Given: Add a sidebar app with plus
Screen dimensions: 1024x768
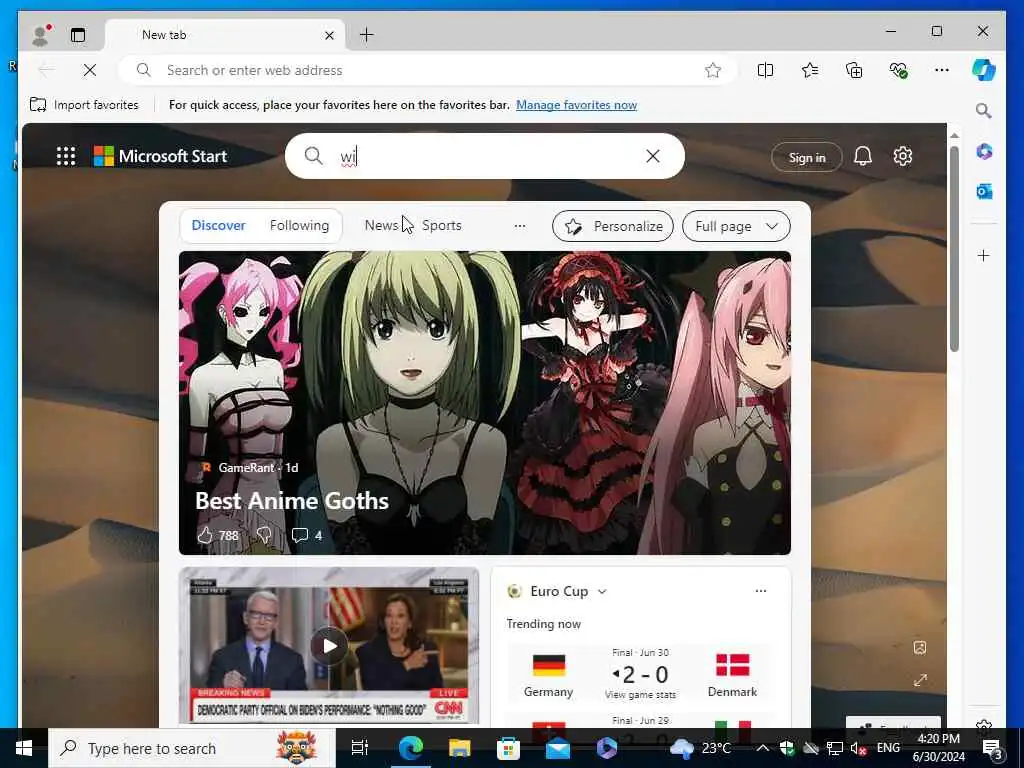Looking at the screenshot, I should click(x=984, y=255).
